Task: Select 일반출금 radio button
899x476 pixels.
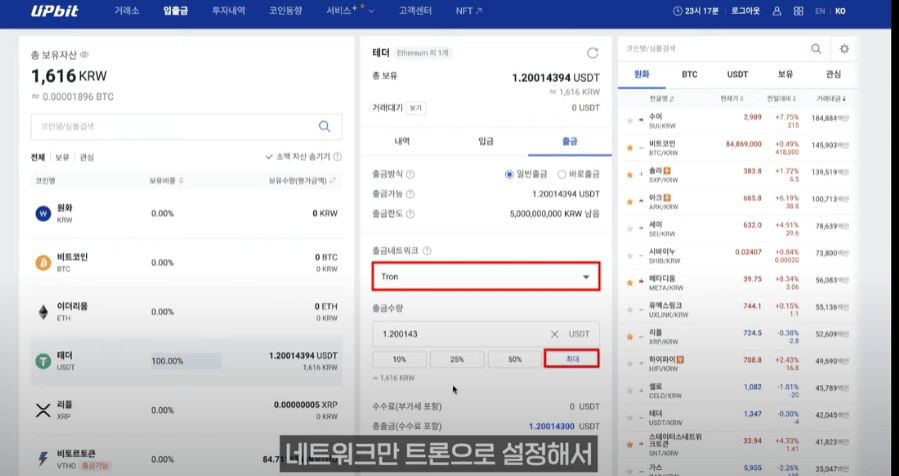Action: 509,174
